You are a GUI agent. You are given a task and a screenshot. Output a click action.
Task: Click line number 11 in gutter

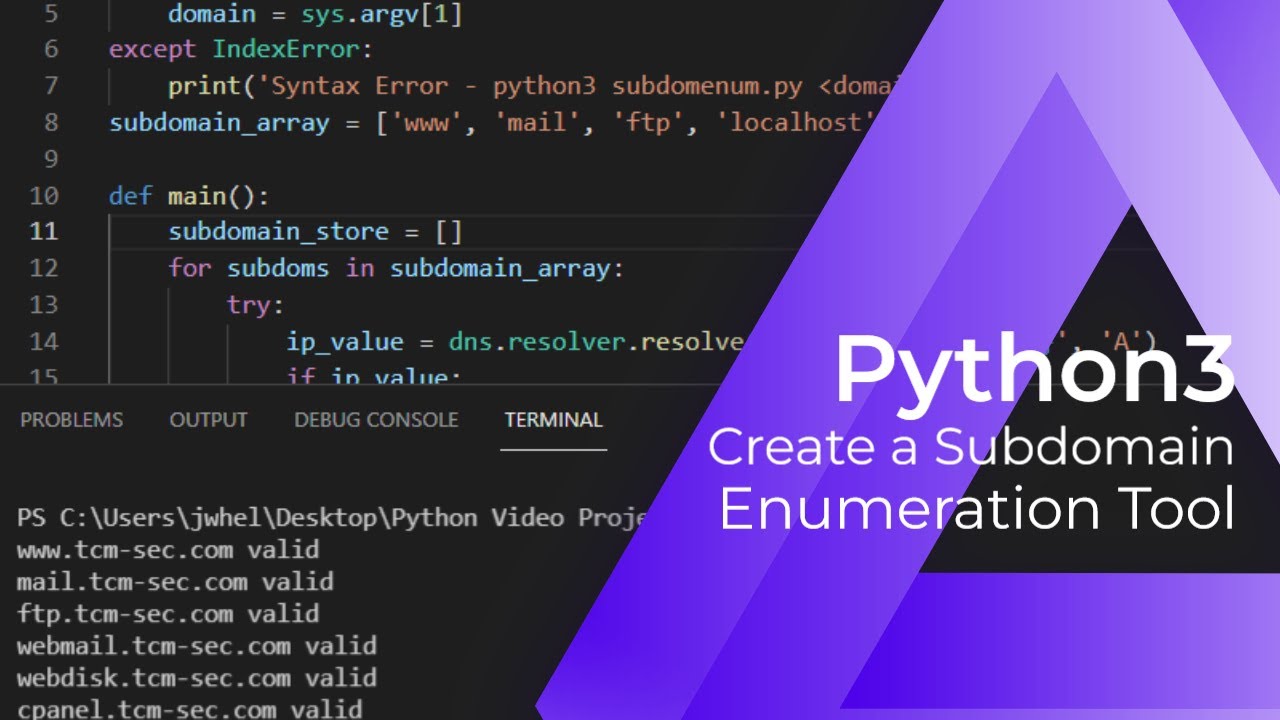44,232
